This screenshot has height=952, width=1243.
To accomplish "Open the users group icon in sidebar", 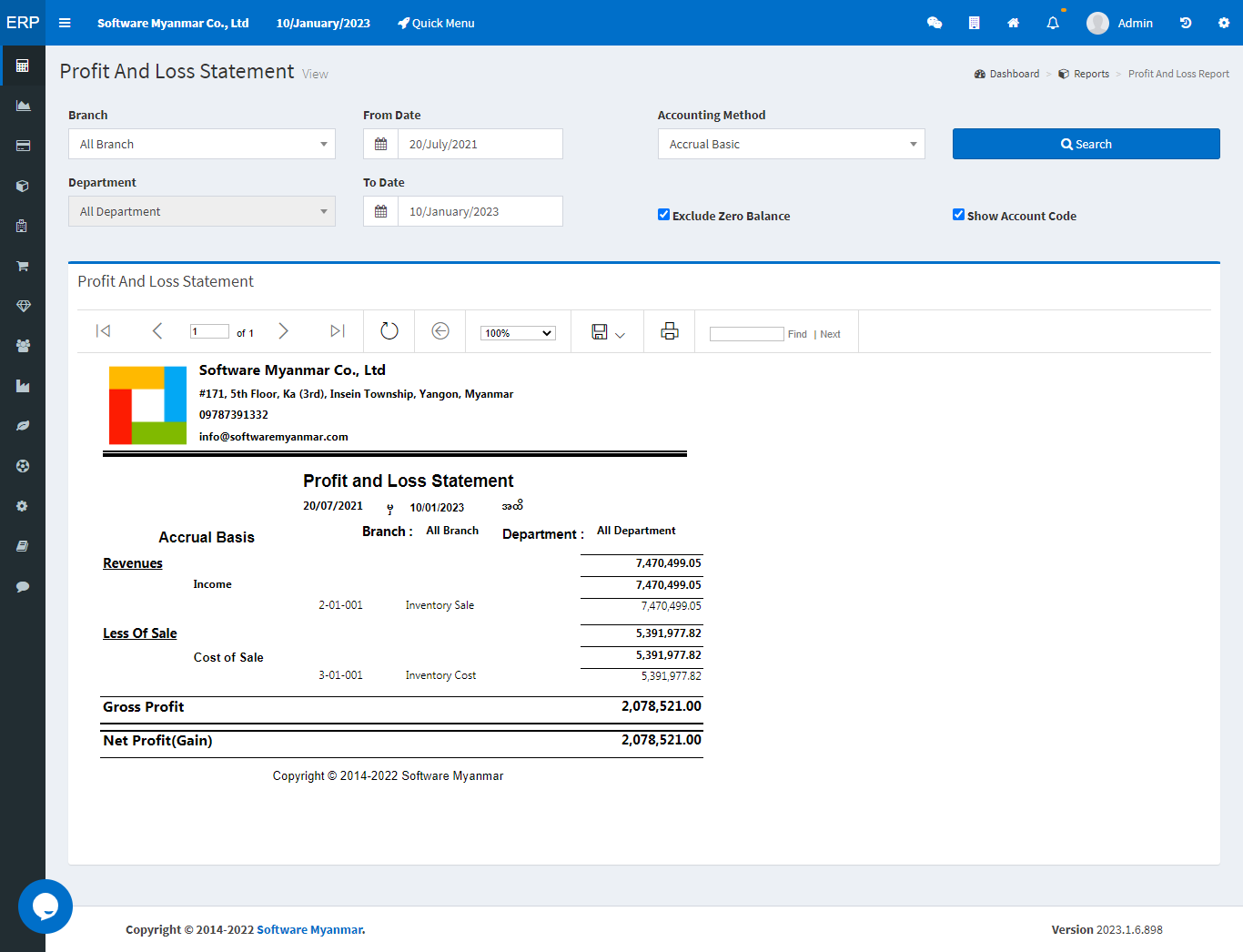I will (x=23, y=346).
